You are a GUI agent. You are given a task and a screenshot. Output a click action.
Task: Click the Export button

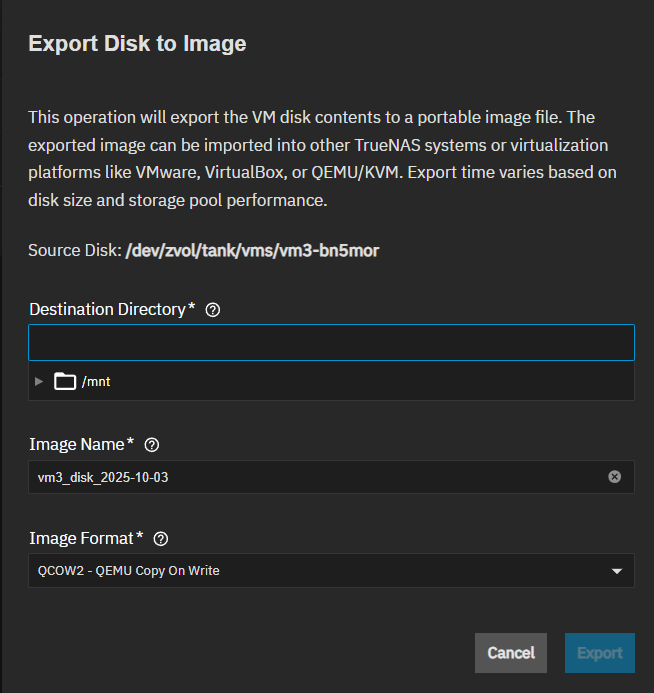pyautogui.click(x=599, y=653)
